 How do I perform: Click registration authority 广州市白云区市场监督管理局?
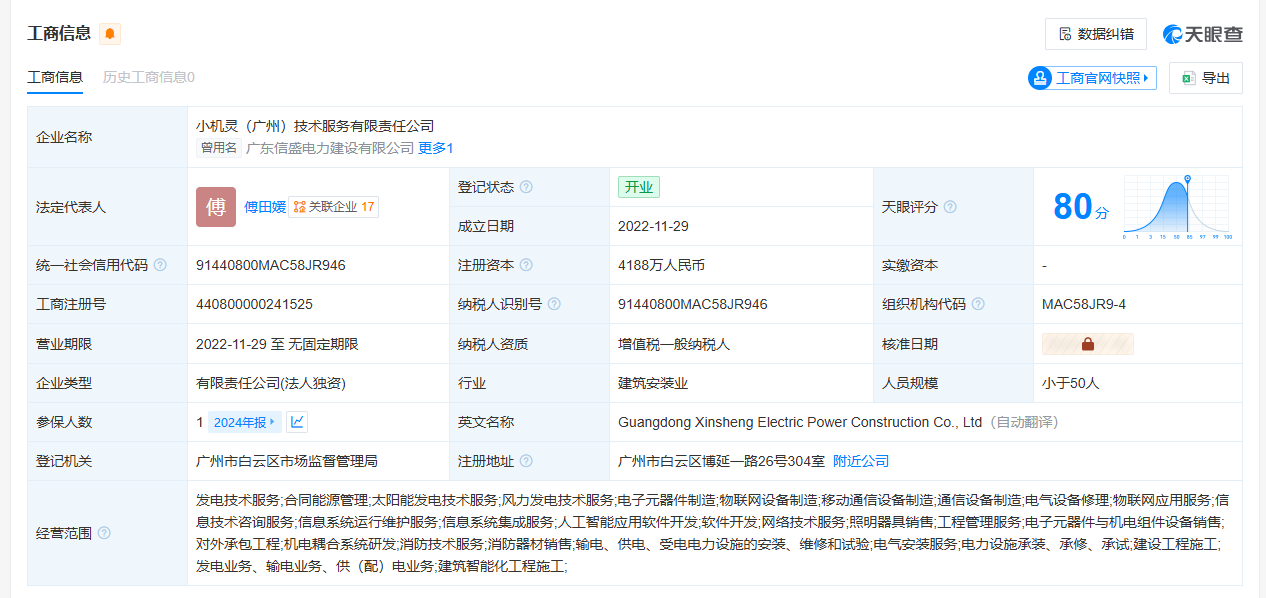[287, 461]
